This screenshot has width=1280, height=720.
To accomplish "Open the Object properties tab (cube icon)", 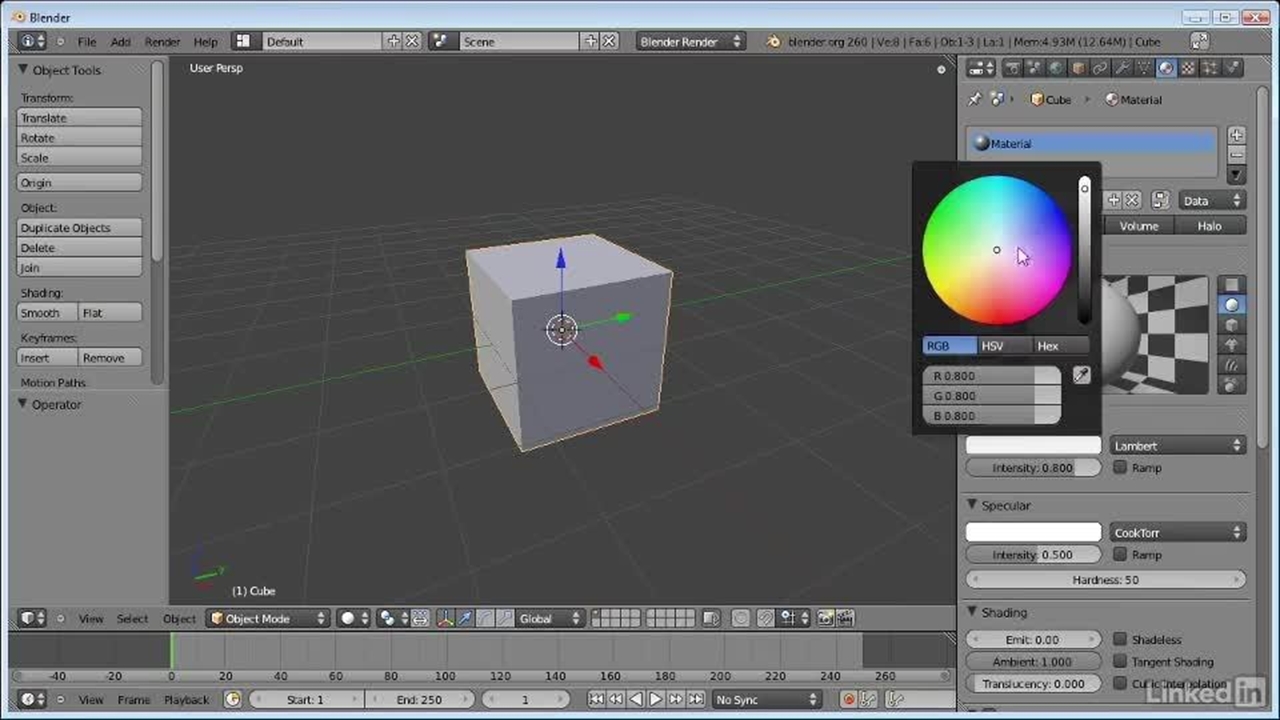I will 1078,68.
